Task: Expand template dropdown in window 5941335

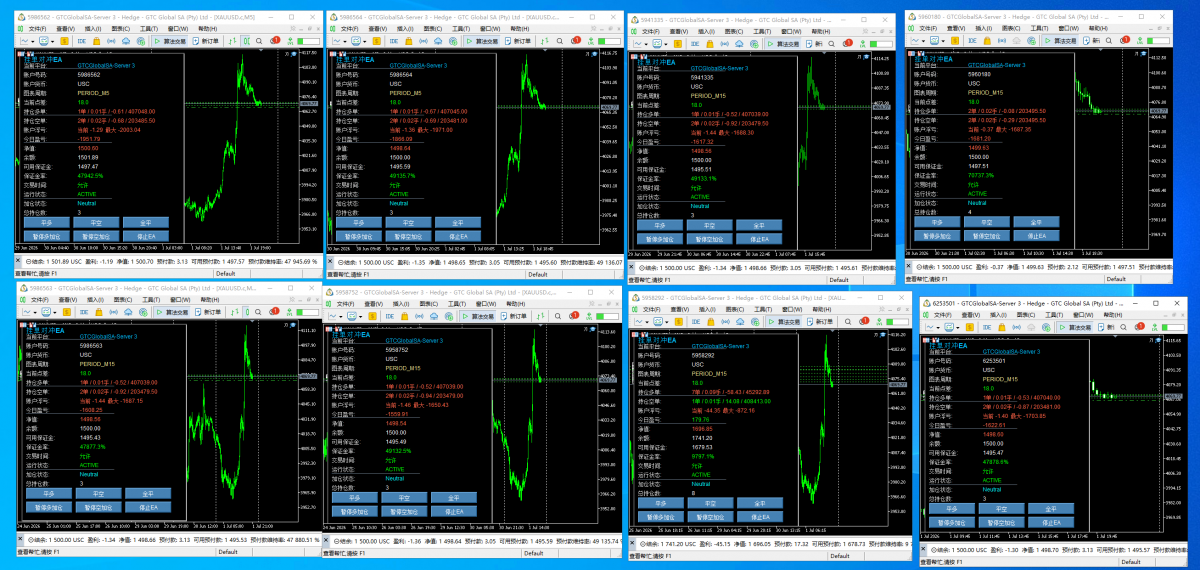Action: click(666, 43)
